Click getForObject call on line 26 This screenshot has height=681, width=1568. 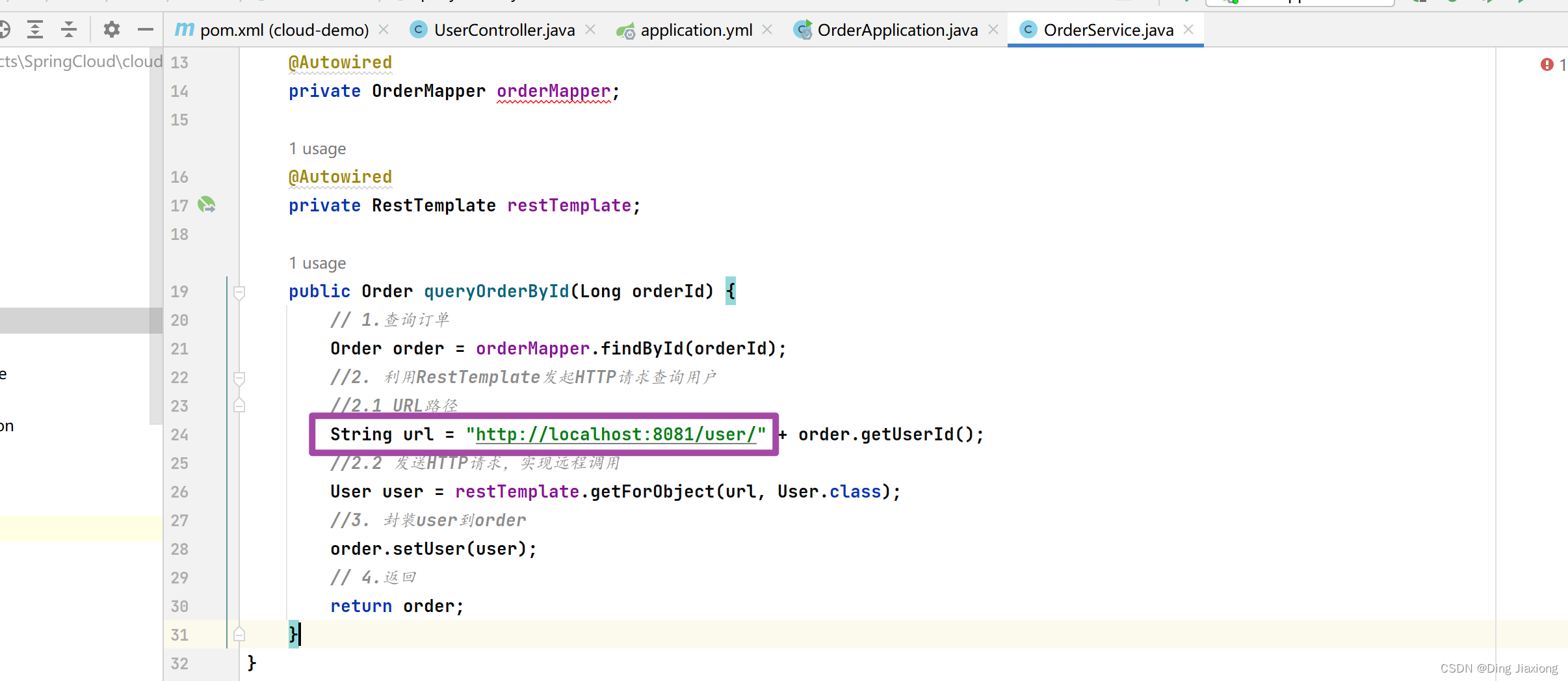(652, 492)
